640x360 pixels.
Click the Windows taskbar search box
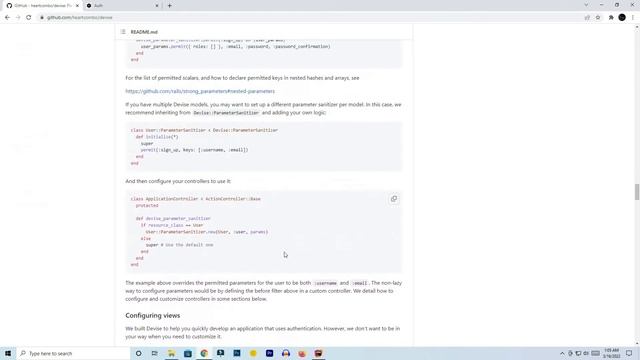73,353
